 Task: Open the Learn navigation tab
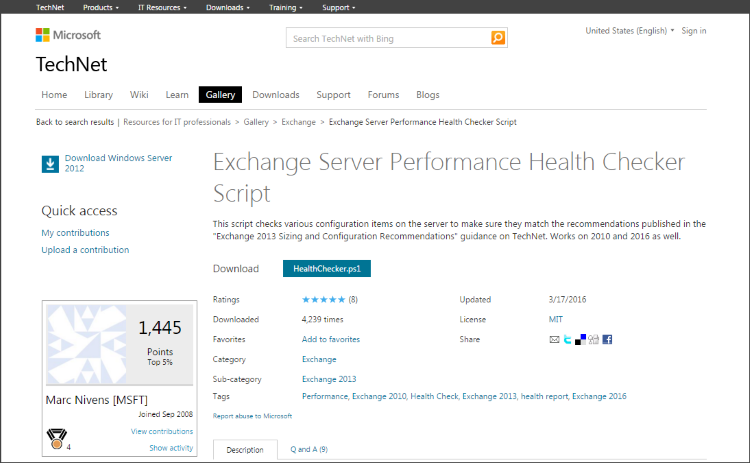click(177, 95)
